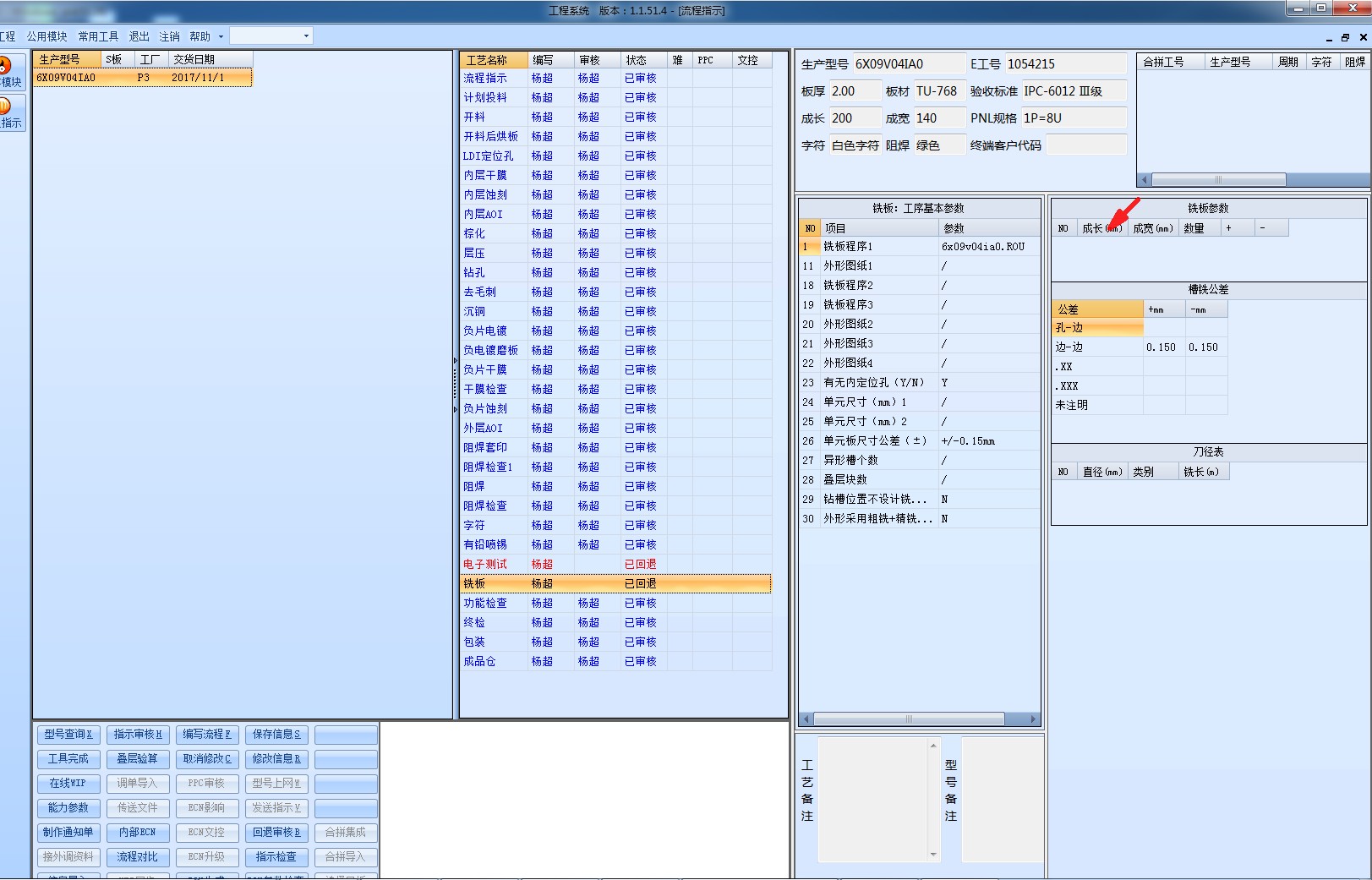1372x880 pixels.
Task: Select the 外层AOI process row
Action: pos(615,428)
